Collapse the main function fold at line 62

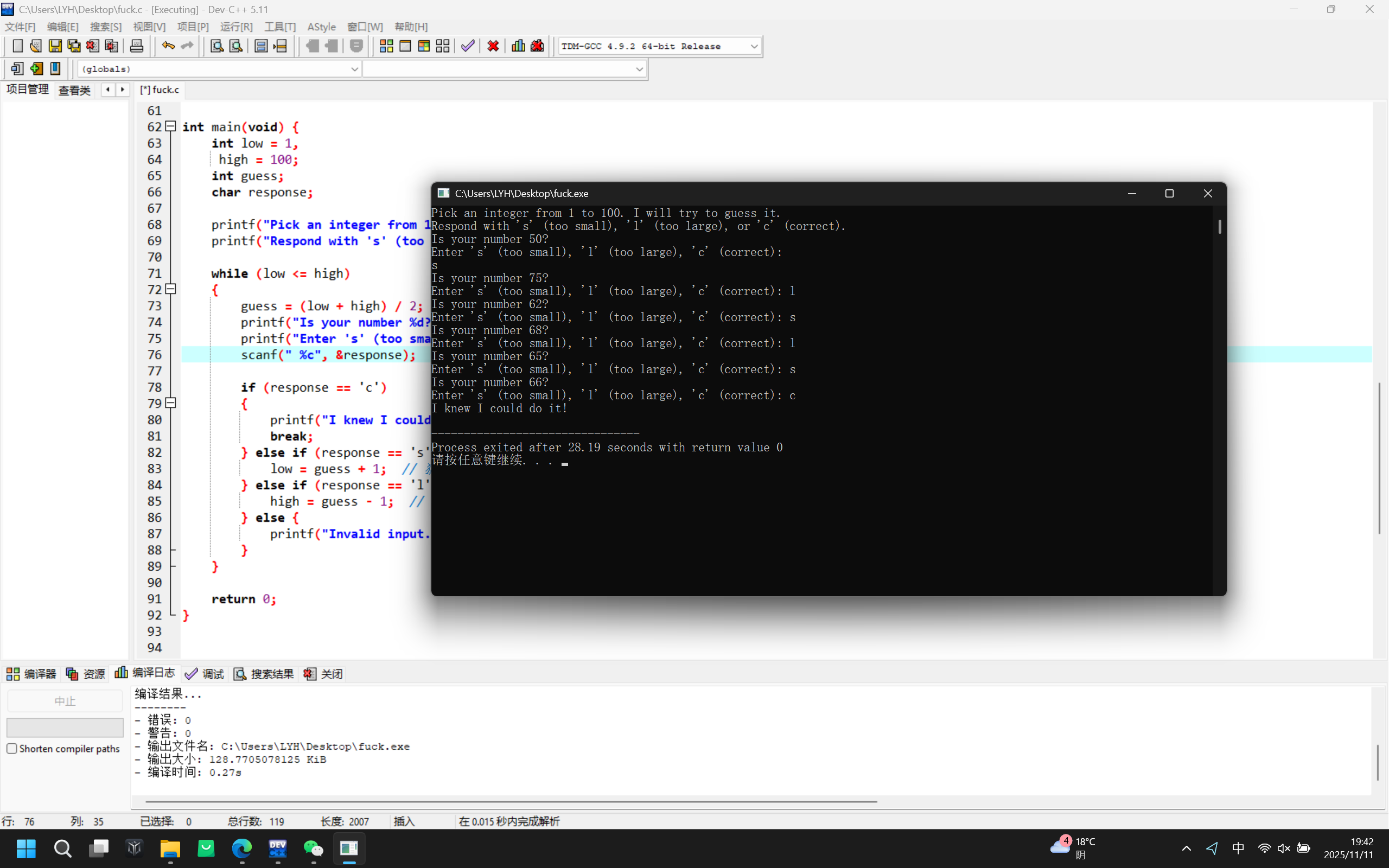pyautogui.click(x=170, y=126)
